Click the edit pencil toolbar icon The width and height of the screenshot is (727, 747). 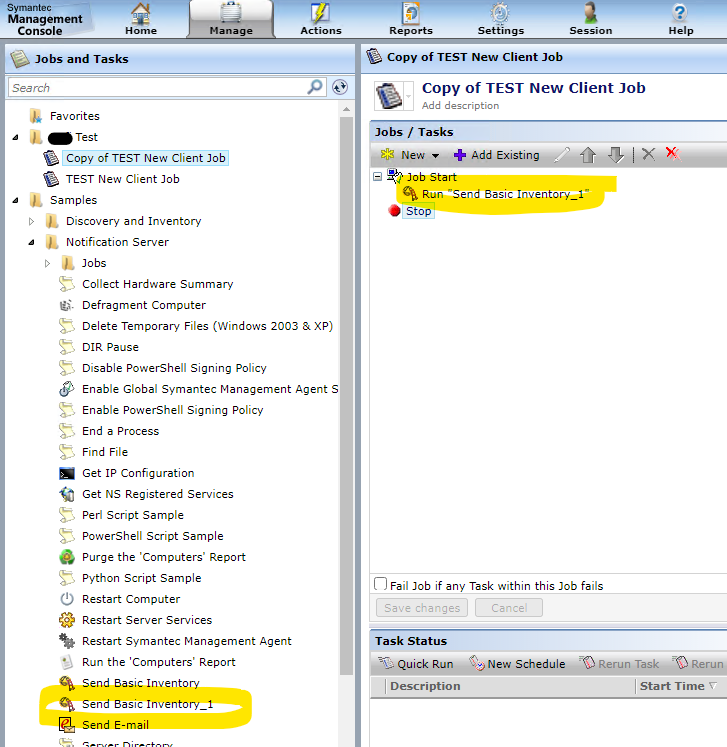click(x=562, y=155)
